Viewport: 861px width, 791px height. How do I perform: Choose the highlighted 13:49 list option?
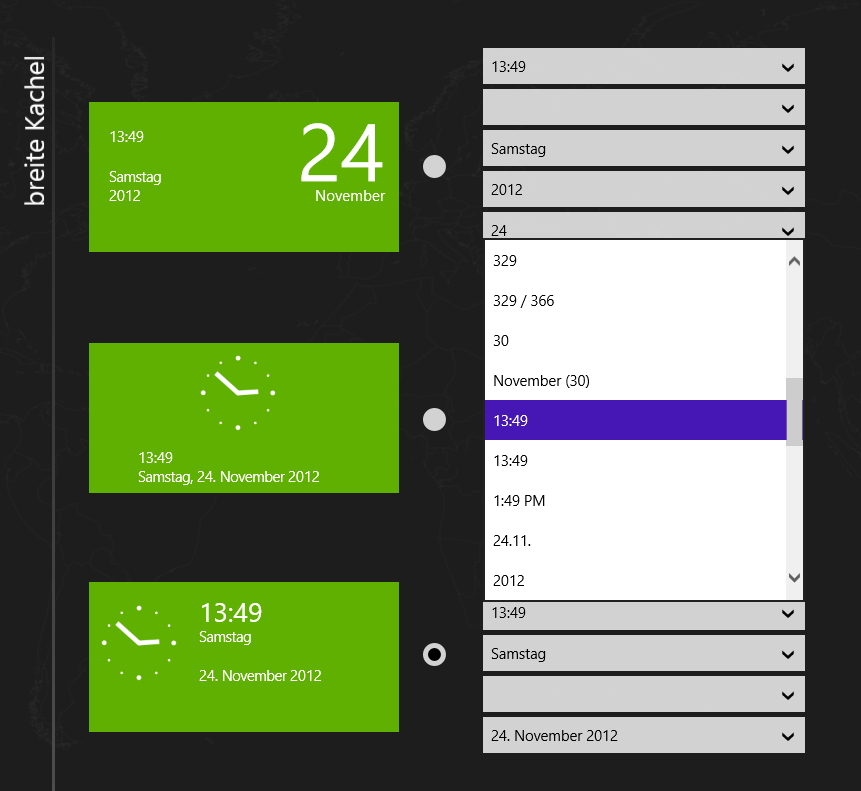635,420
